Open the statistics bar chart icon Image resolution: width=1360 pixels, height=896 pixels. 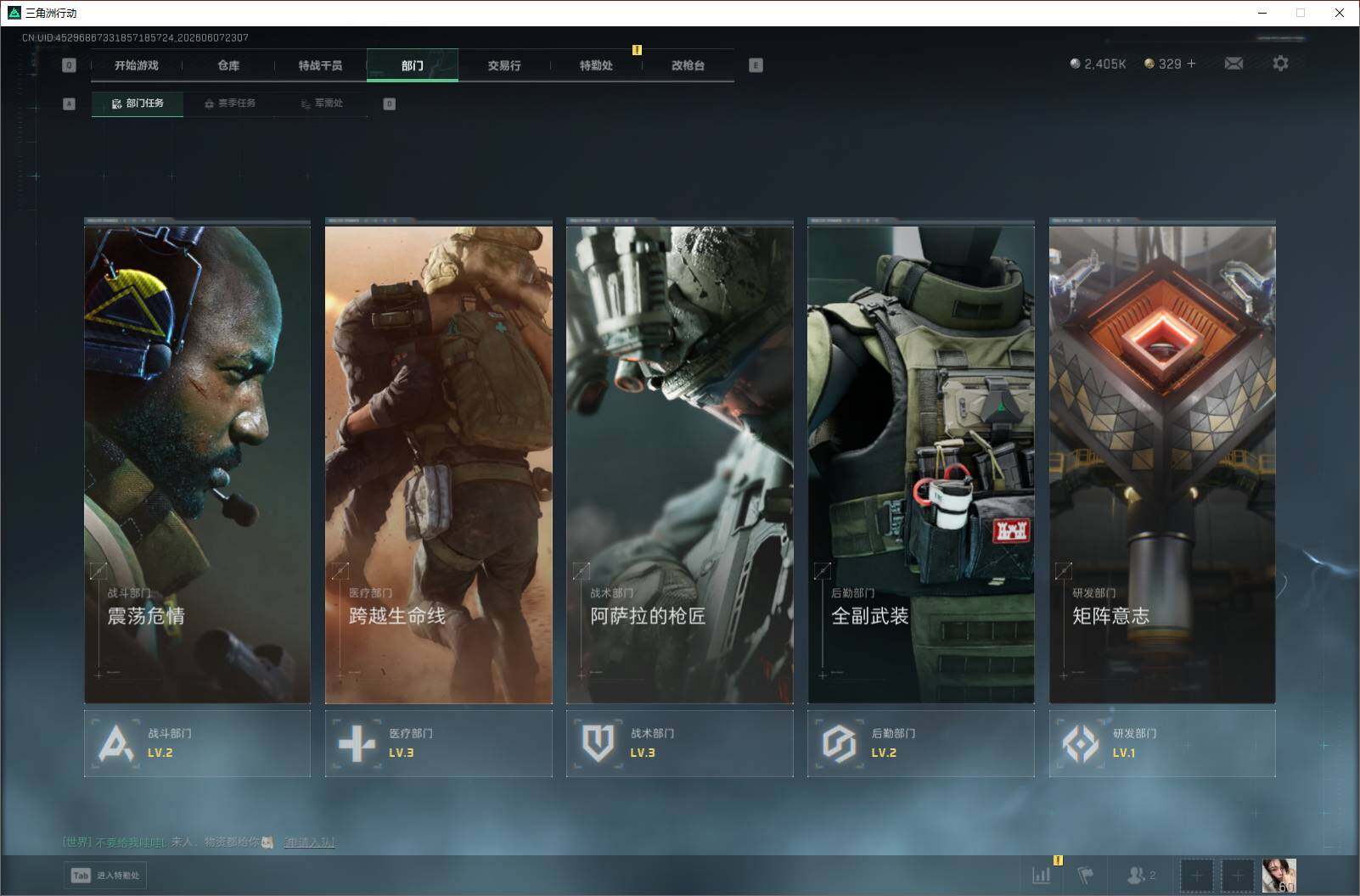pos(1041,876)
